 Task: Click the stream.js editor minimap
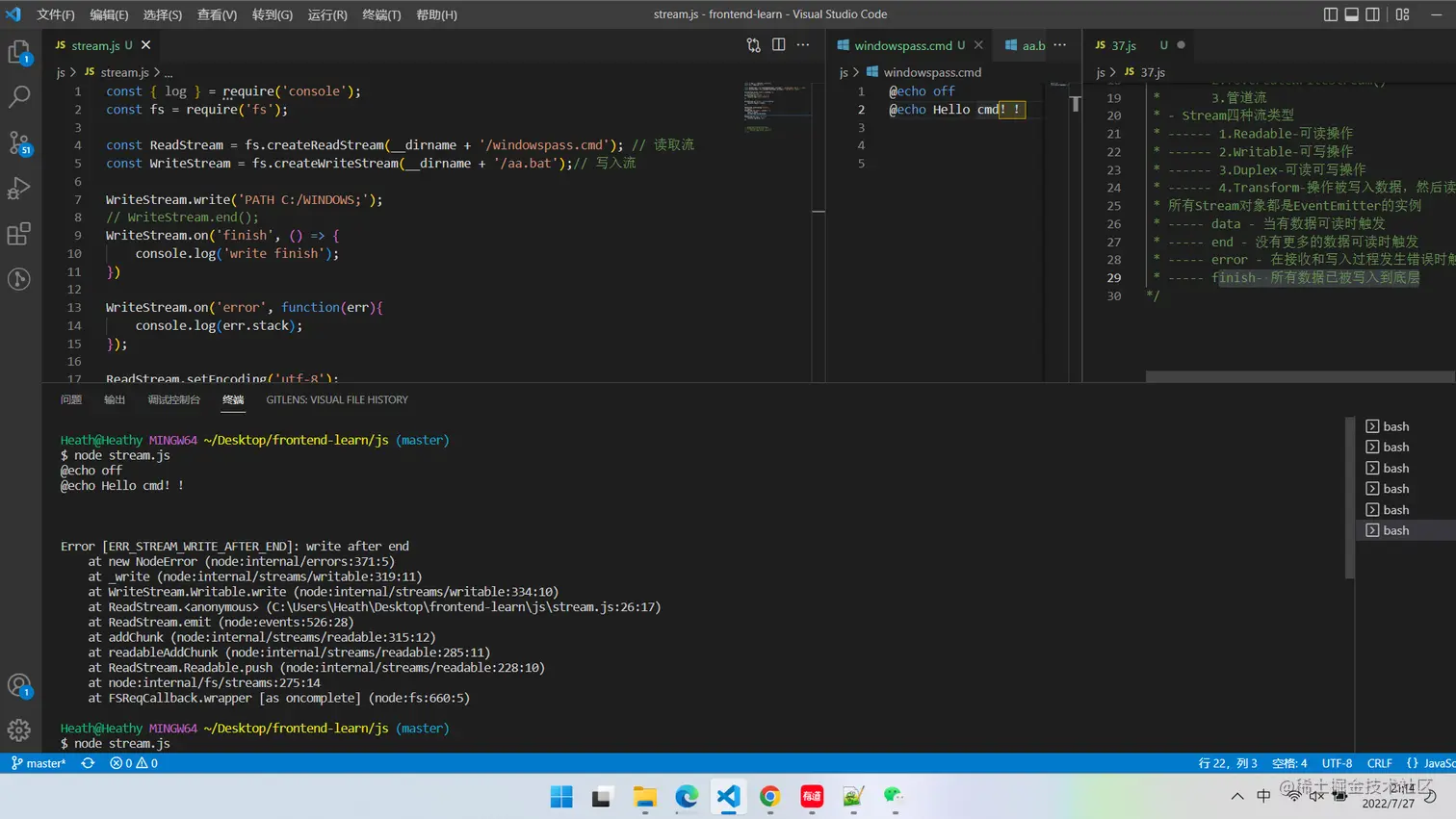[x=769, y=106]
